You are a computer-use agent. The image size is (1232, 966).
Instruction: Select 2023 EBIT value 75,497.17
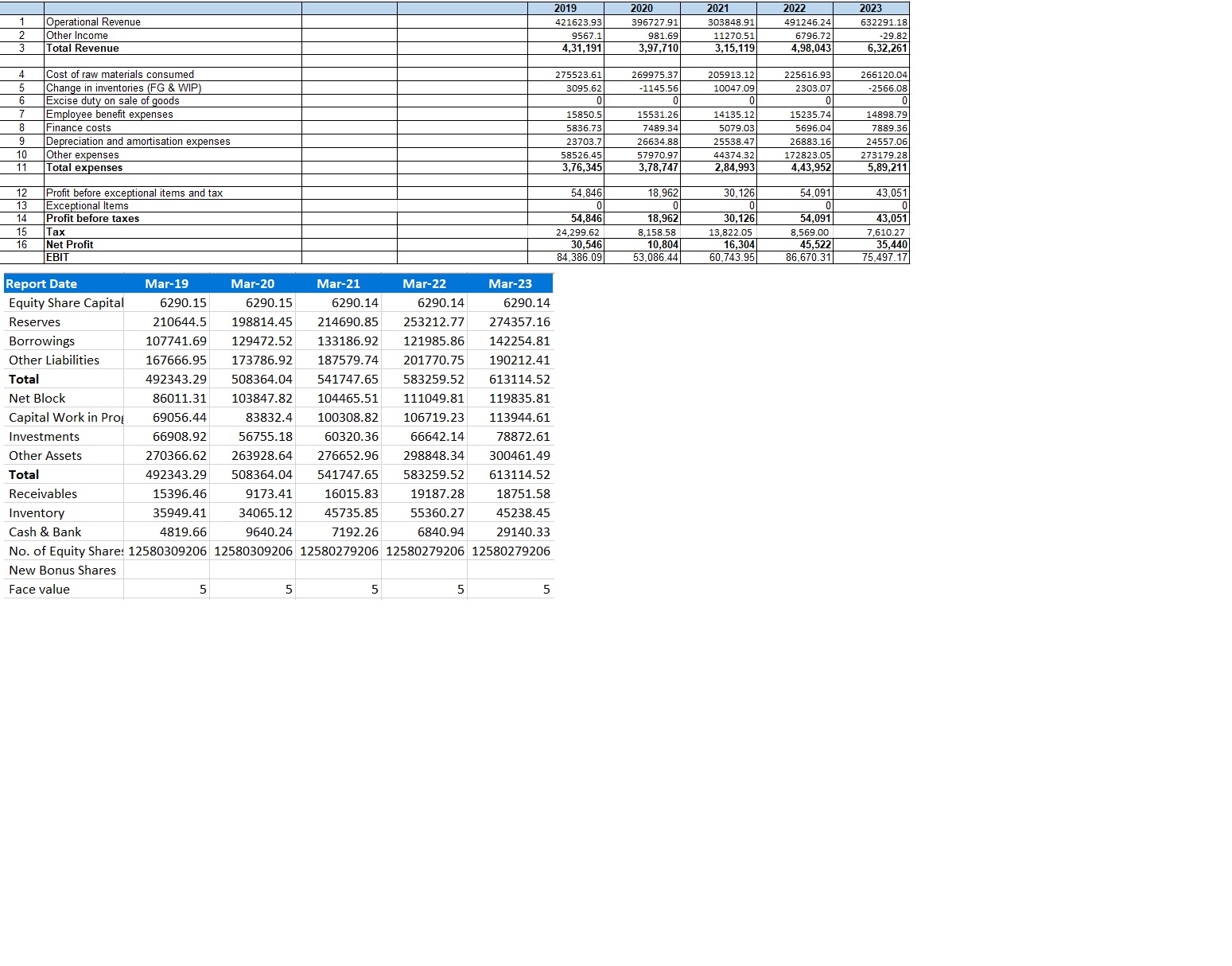885,257
